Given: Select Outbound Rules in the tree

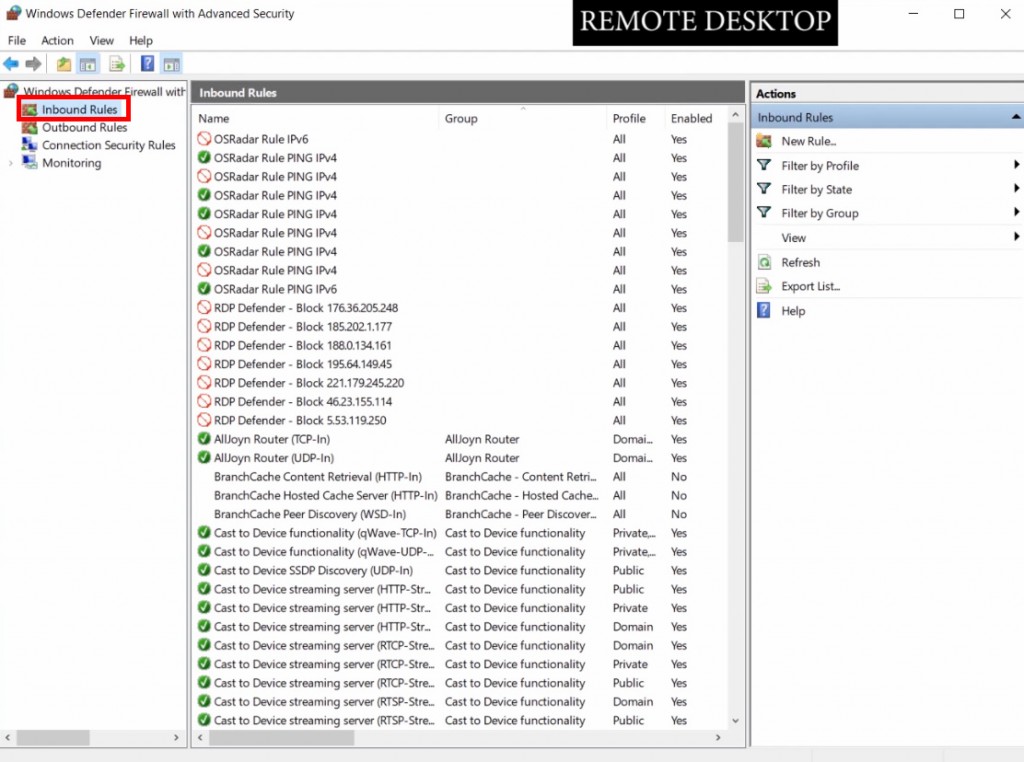Looking at the screenshot, I should [x=84, y=127].
